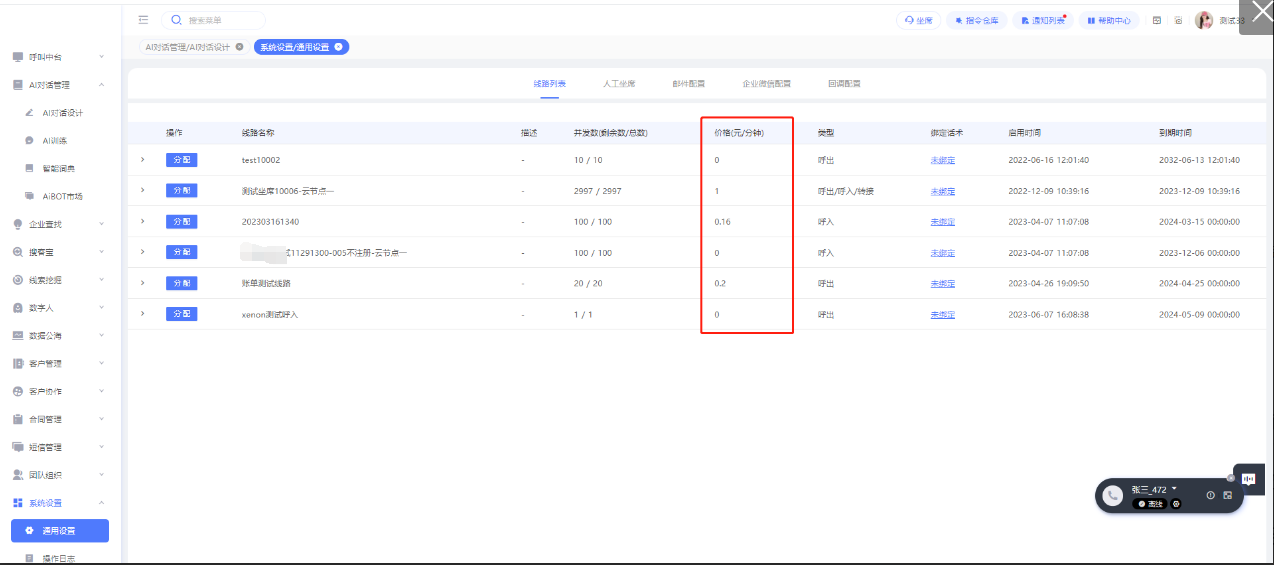
Task: Select AI训练 in the sidebar
Action: click(54, 141)
